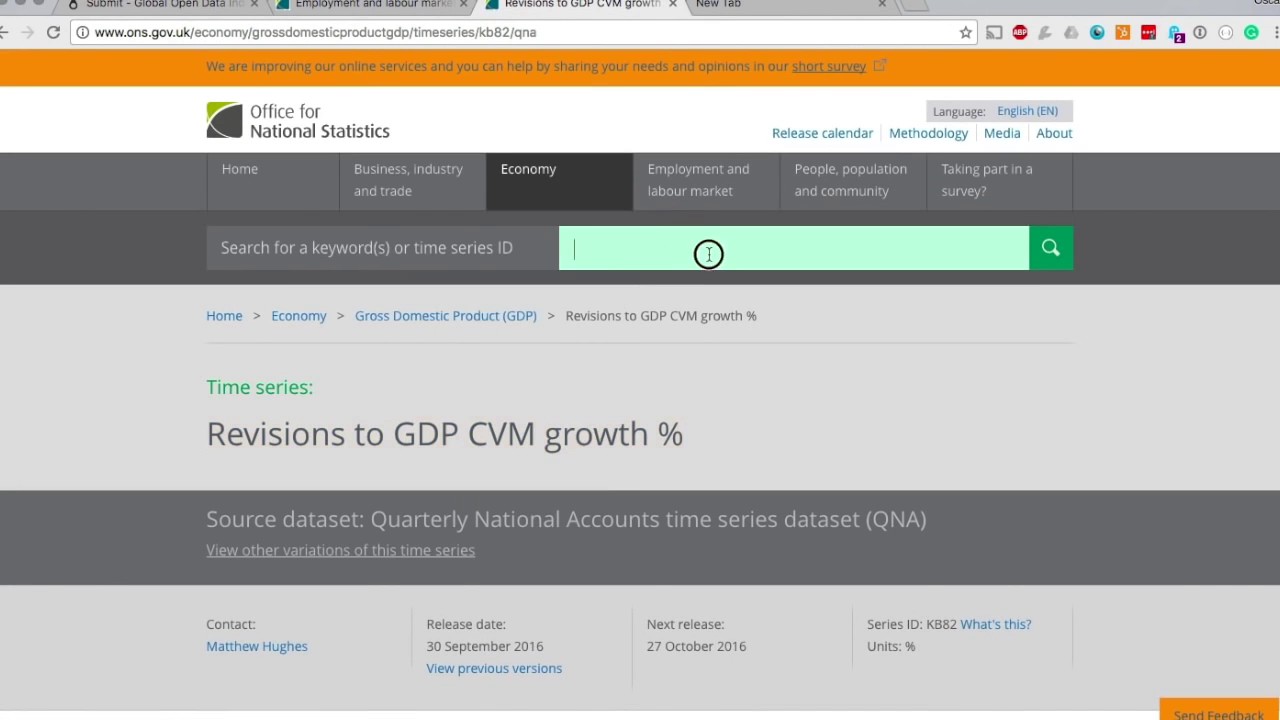Open the HubSpot extension icon
The image size is (1280, 720).
[1123, 32]
